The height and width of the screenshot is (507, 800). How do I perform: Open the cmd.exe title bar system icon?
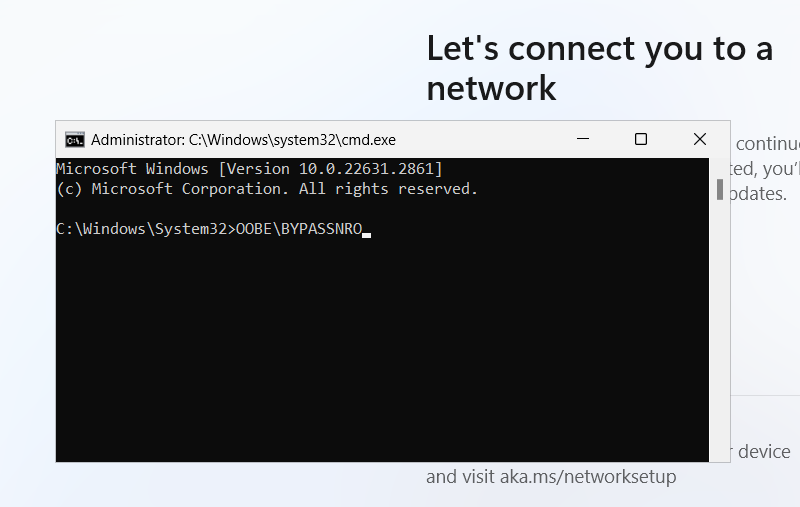[74, 139]
